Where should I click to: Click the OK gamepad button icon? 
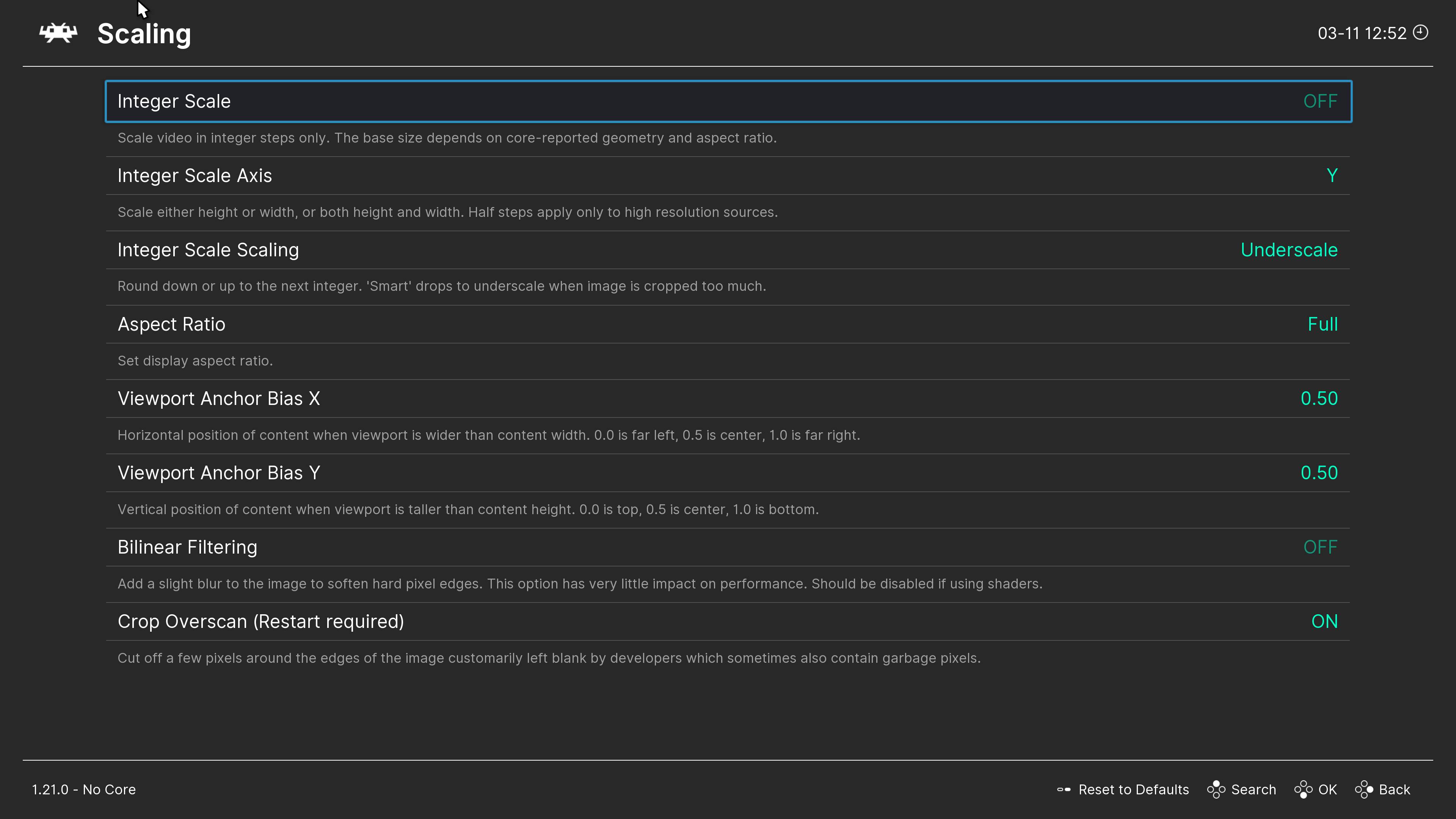(1303, 789)
